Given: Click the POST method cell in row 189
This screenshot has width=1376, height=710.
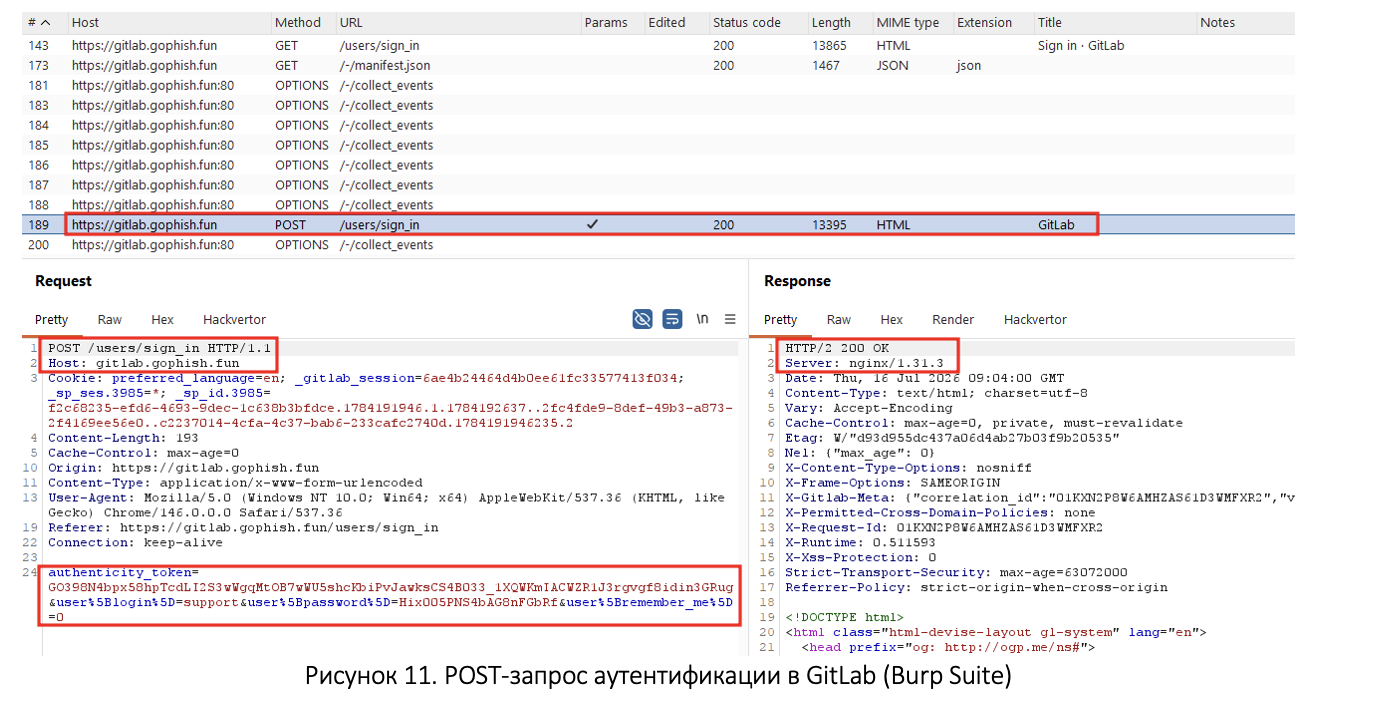Looking at the screenshot, I should [x=291, y=225].
